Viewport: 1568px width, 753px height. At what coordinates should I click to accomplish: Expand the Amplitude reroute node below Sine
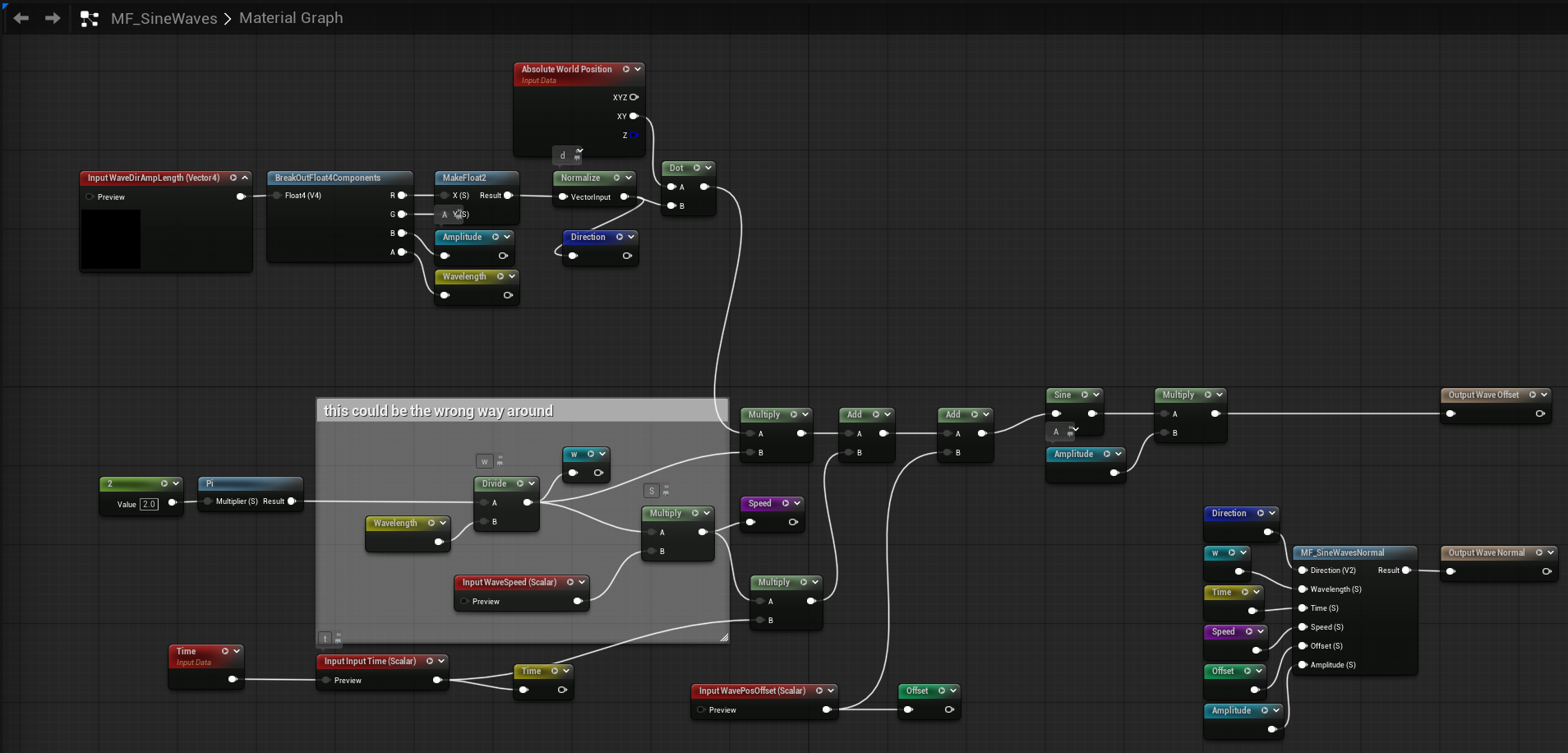tap(1118, 454)
